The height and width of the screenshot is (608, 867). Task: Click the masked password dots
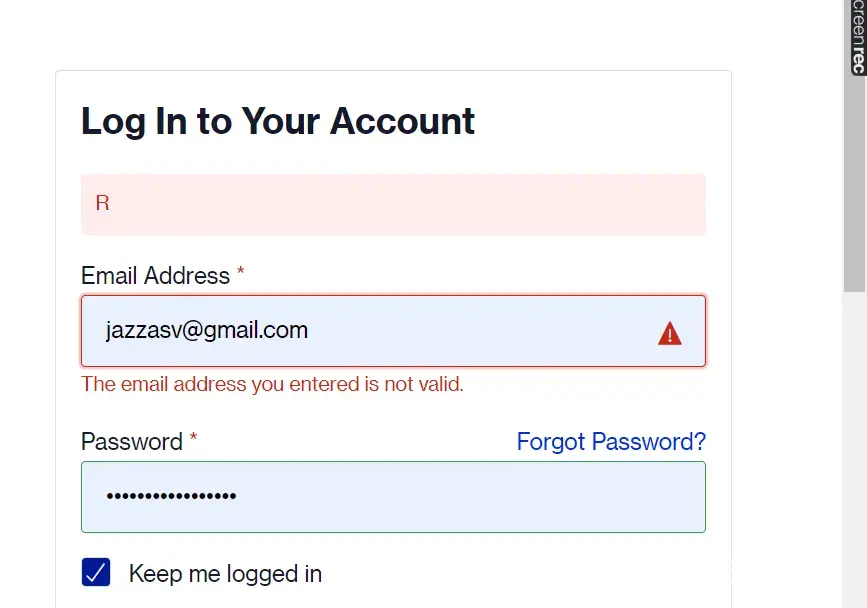(171, 497)
